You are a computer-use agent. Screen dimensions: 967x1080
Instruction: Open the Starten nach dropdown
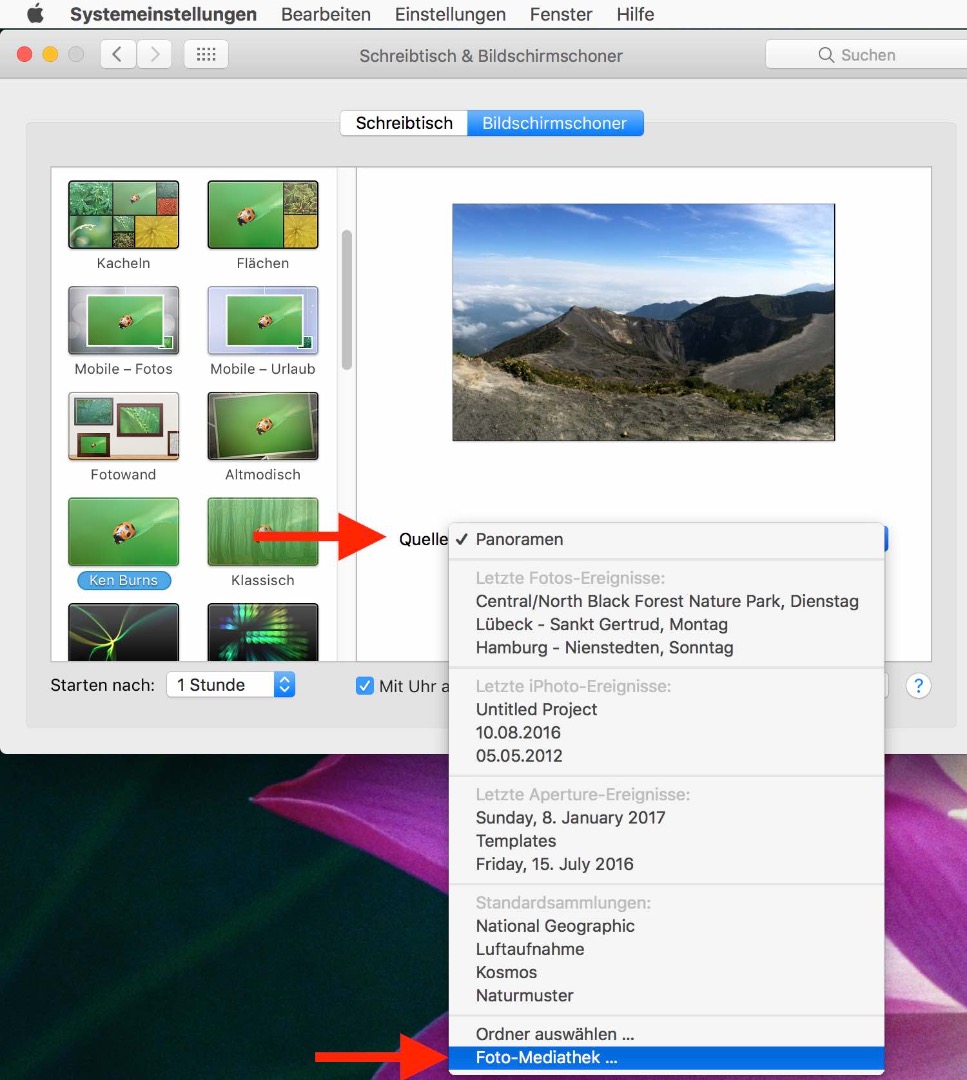pos(231,685)
